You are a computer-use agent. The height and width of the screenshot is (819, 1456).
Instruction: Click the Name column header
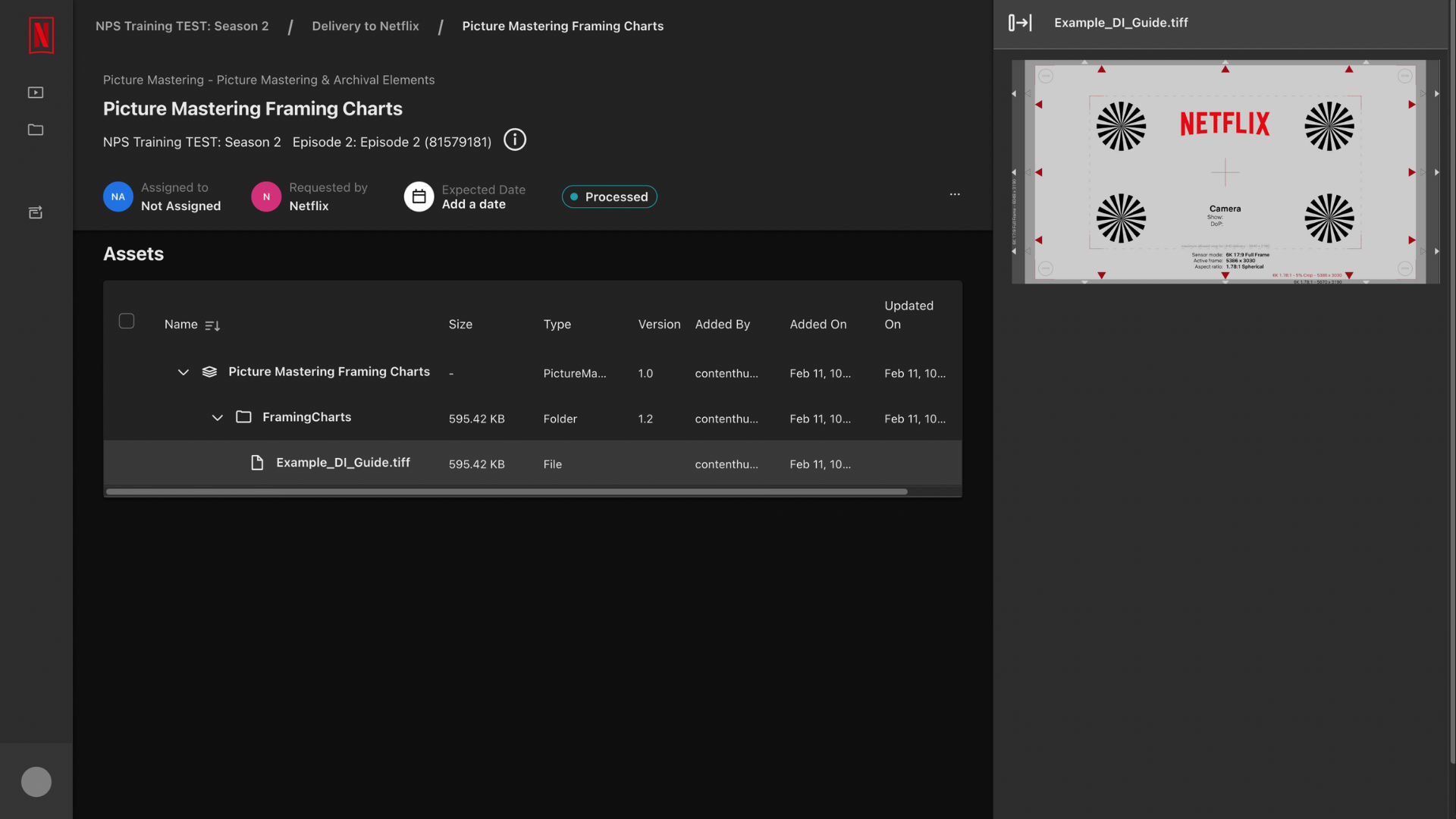[x=181, y=325]
